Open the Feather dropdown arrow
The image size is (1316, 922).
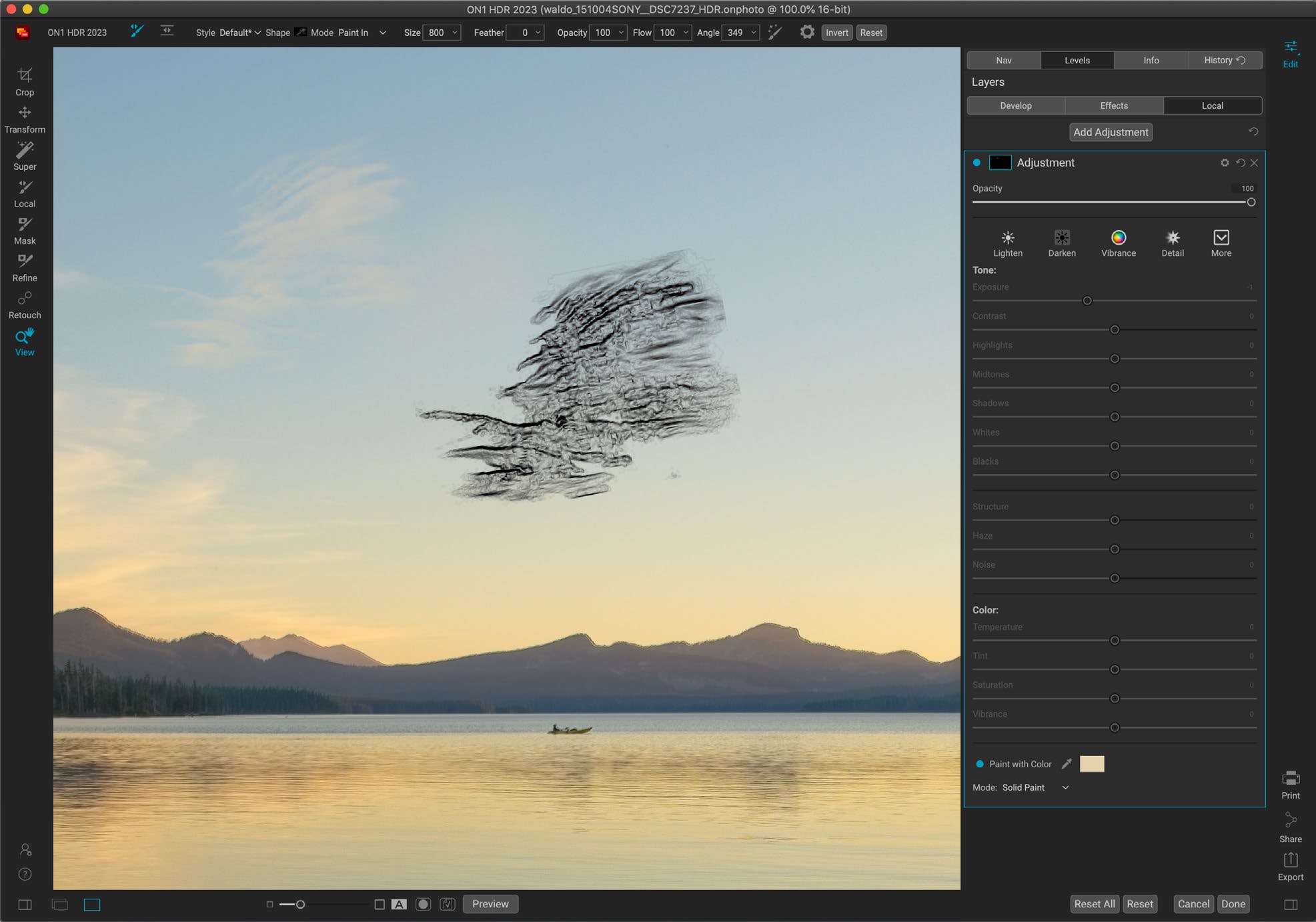tap(538, 33)
